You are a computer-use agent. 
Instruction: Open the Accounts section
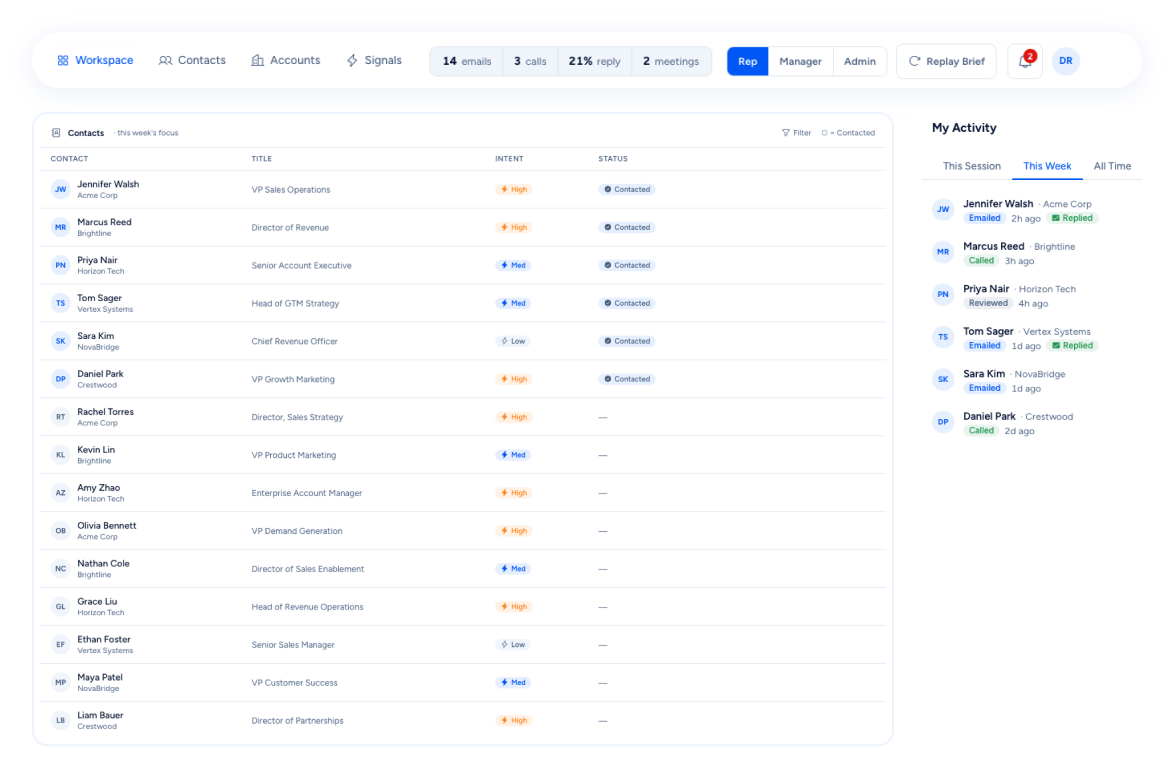[x=285, y=61]
